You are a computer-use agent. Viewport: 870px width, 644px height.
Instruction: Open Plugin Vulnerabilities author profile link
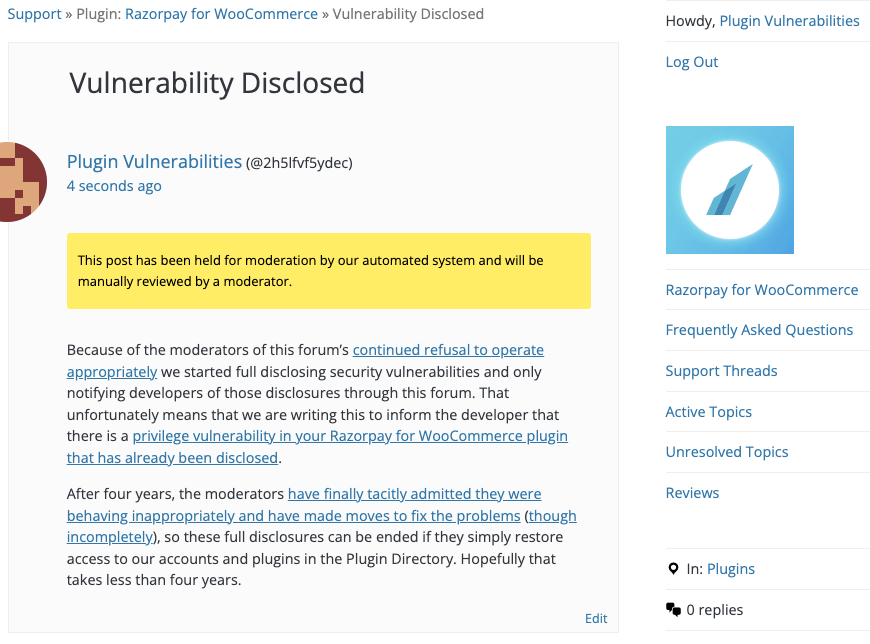click(x=154, y=161)
